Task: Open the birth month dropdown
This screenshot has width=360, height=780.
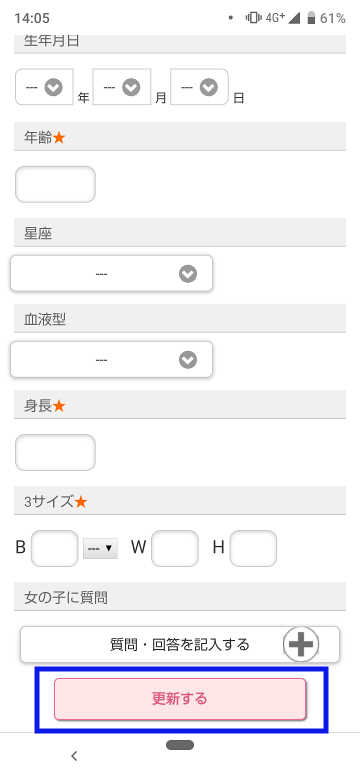Action: pyautogui.click(x=122, y=87)
